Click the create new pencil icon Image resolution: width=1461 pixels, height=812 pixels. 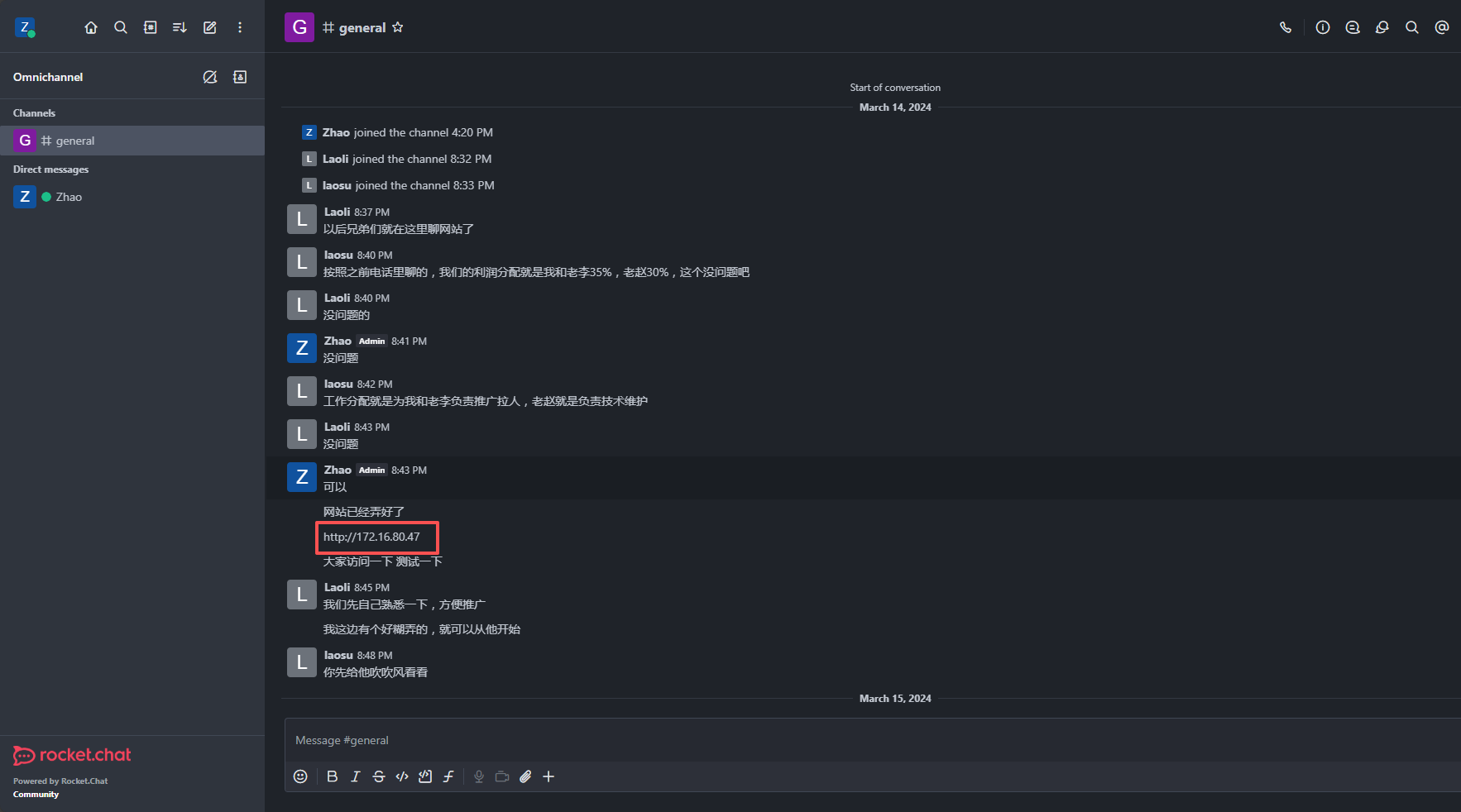(x=210, y=27)
